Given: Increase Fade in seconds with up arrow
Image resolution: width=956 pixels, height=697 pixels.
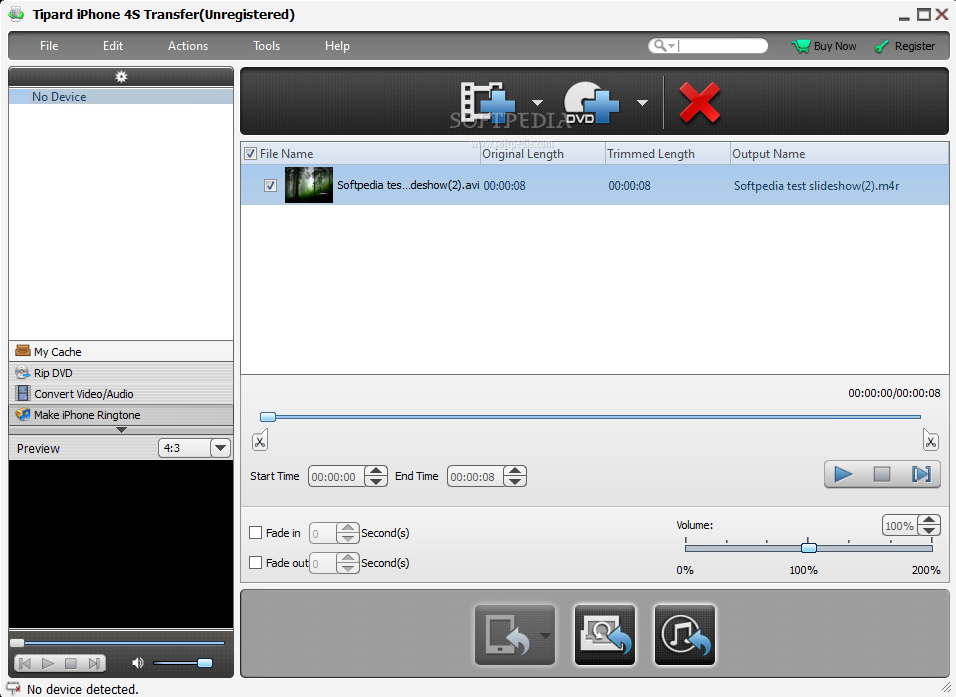Looking at the screenshot, I should coord(348,528).
